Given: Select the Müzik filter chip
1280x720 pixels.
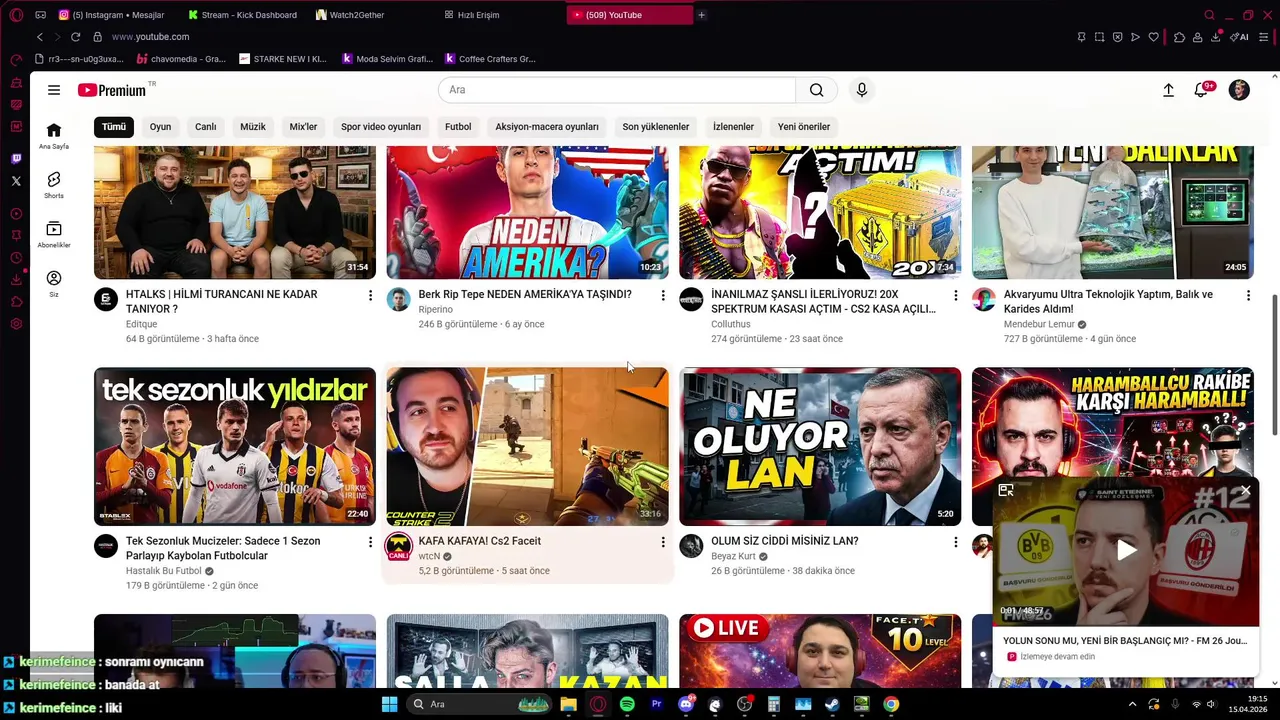Looking at the screenshot, I should (253, 127).
